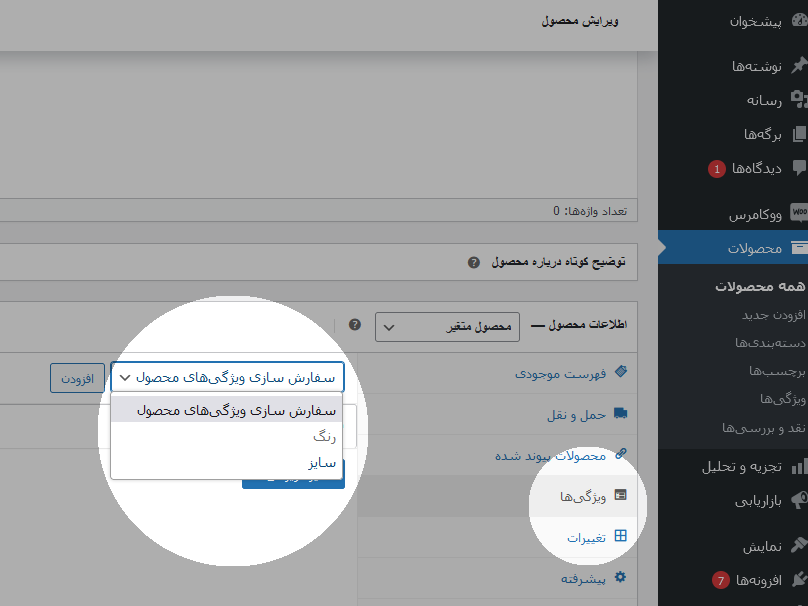Choose رنگ from the attribute dropdown list

327,437
